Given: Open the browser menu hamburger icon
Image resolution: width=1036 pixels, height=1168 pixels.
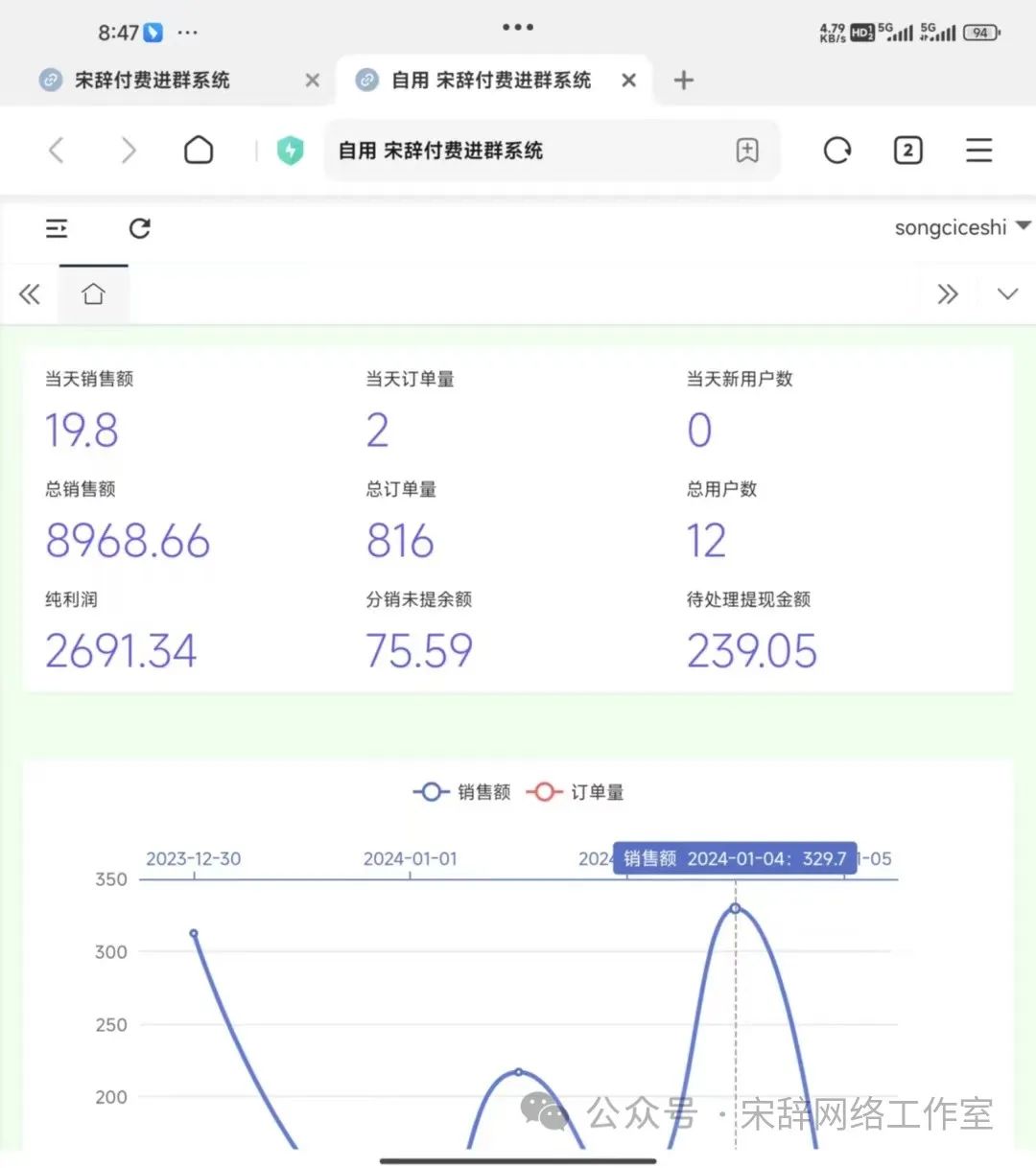Looking at the screenshot, I should [978, 150].
